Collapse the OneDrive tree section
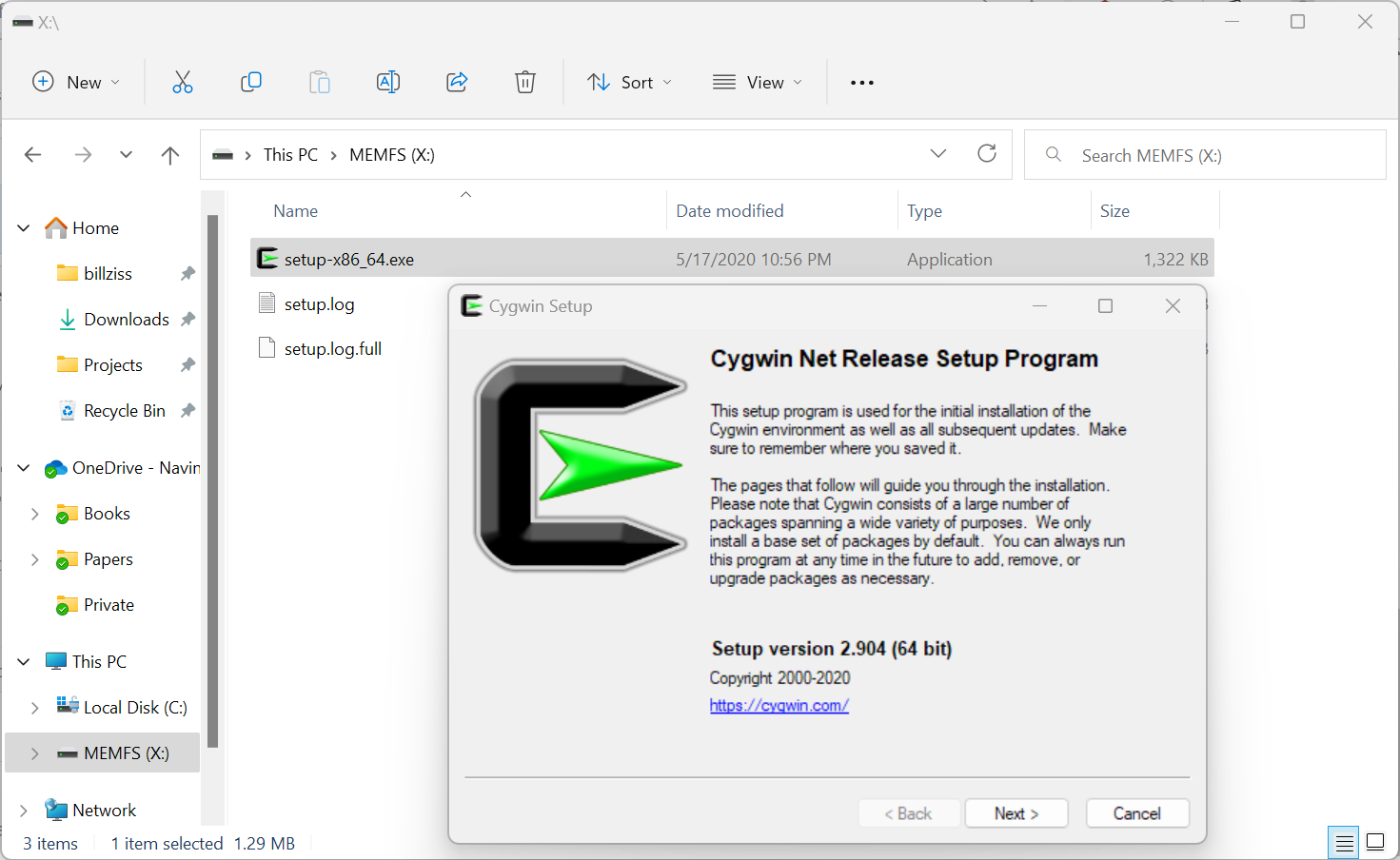 pyautogui.click(x=24, y=468)
